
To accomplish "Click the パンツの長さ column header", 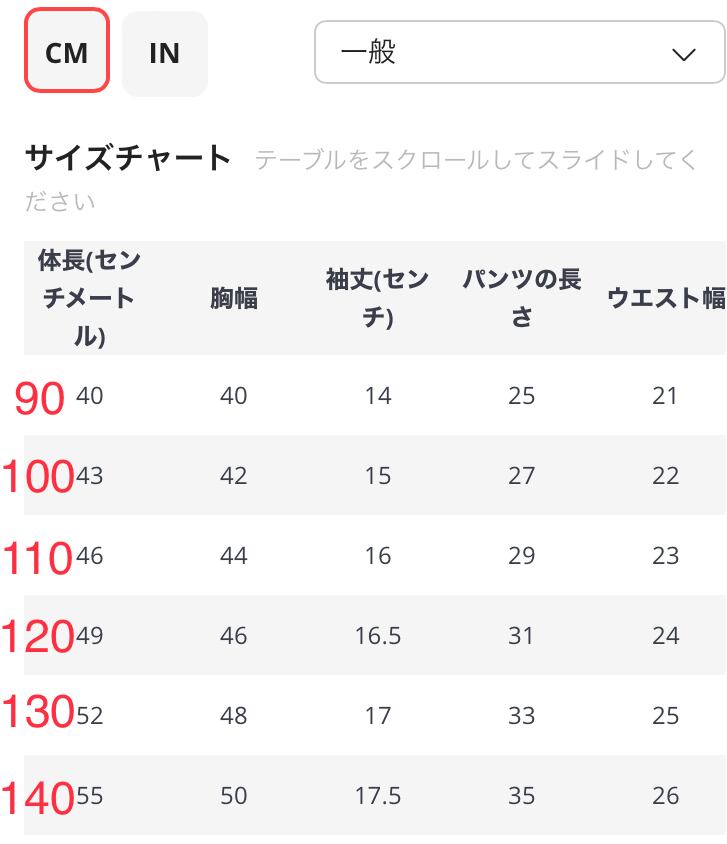I will click(x=521, y=298).
